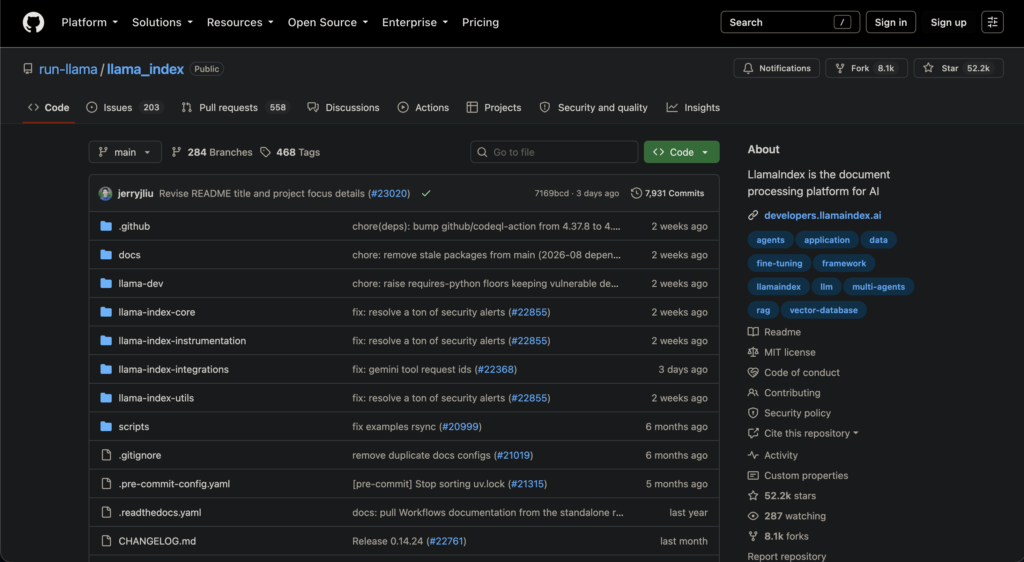Fork the llama_index repository
Screen dimensions: 1024x562
tap(866, 68)
